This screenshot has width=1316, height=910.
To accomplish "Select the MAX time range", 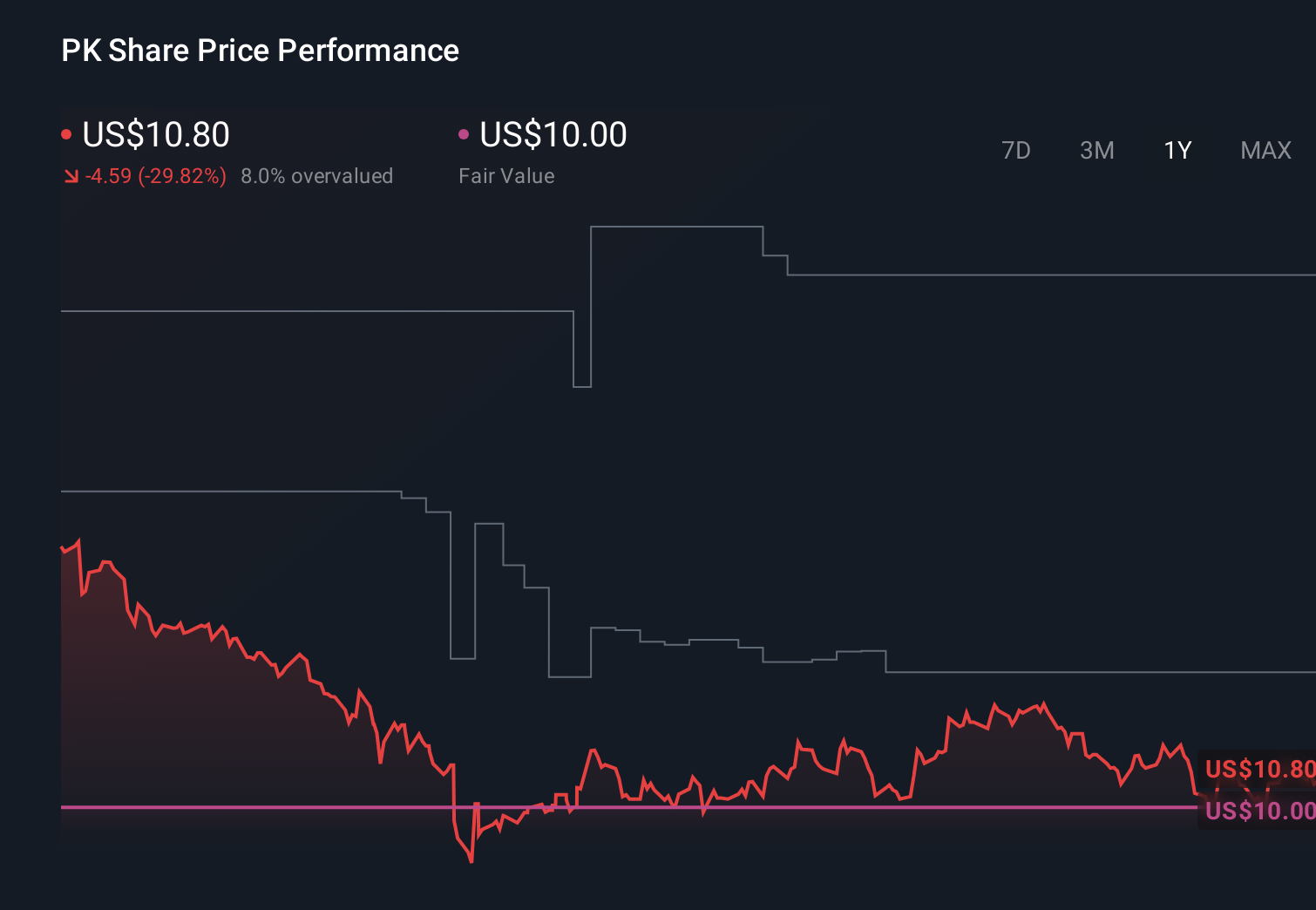I will 1265,150.
